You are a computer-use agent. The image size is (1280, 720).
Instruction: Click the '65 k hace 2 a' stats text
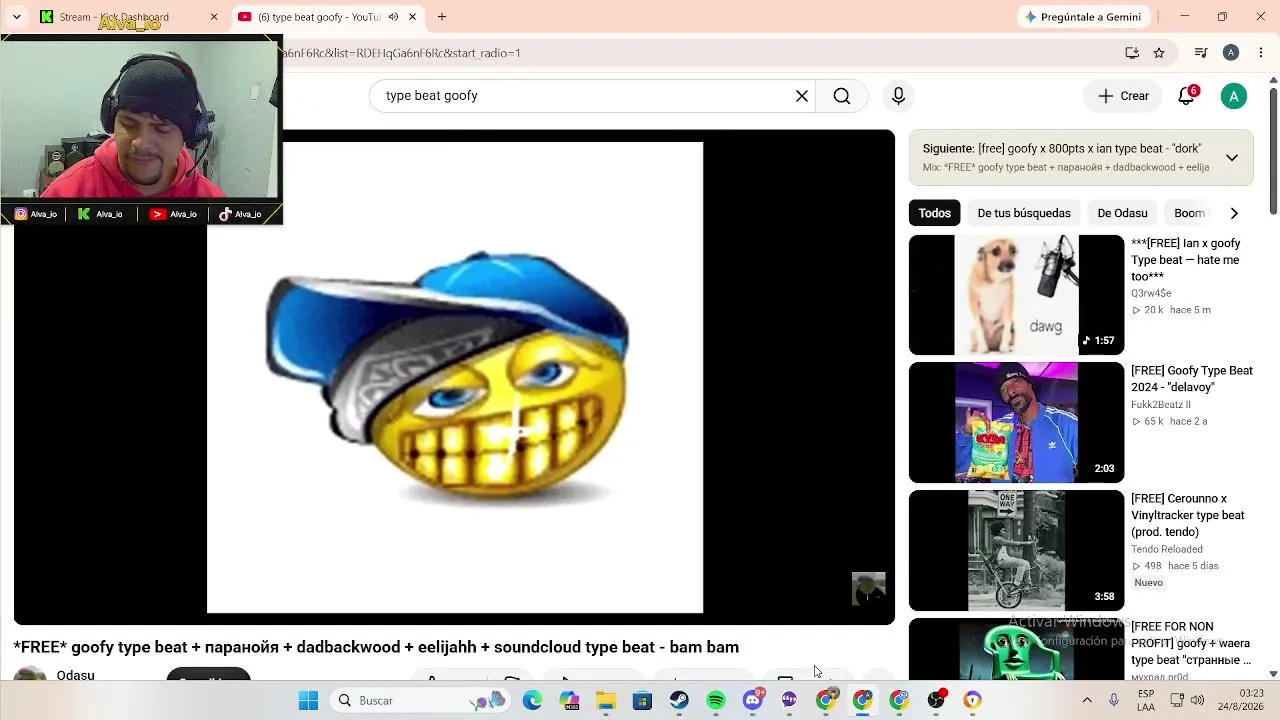(1169, 421)
